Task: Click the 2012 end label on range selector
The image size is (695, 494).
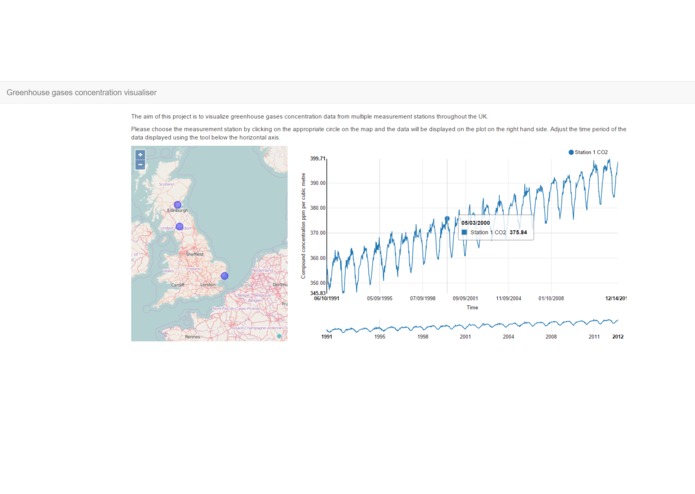Action: (618, 337)
